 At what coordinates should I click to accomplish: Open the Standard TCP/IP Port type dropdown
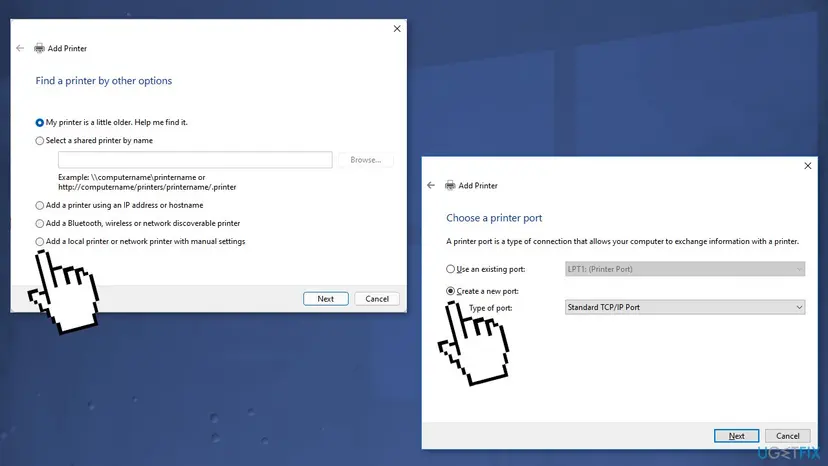(685, 307)
